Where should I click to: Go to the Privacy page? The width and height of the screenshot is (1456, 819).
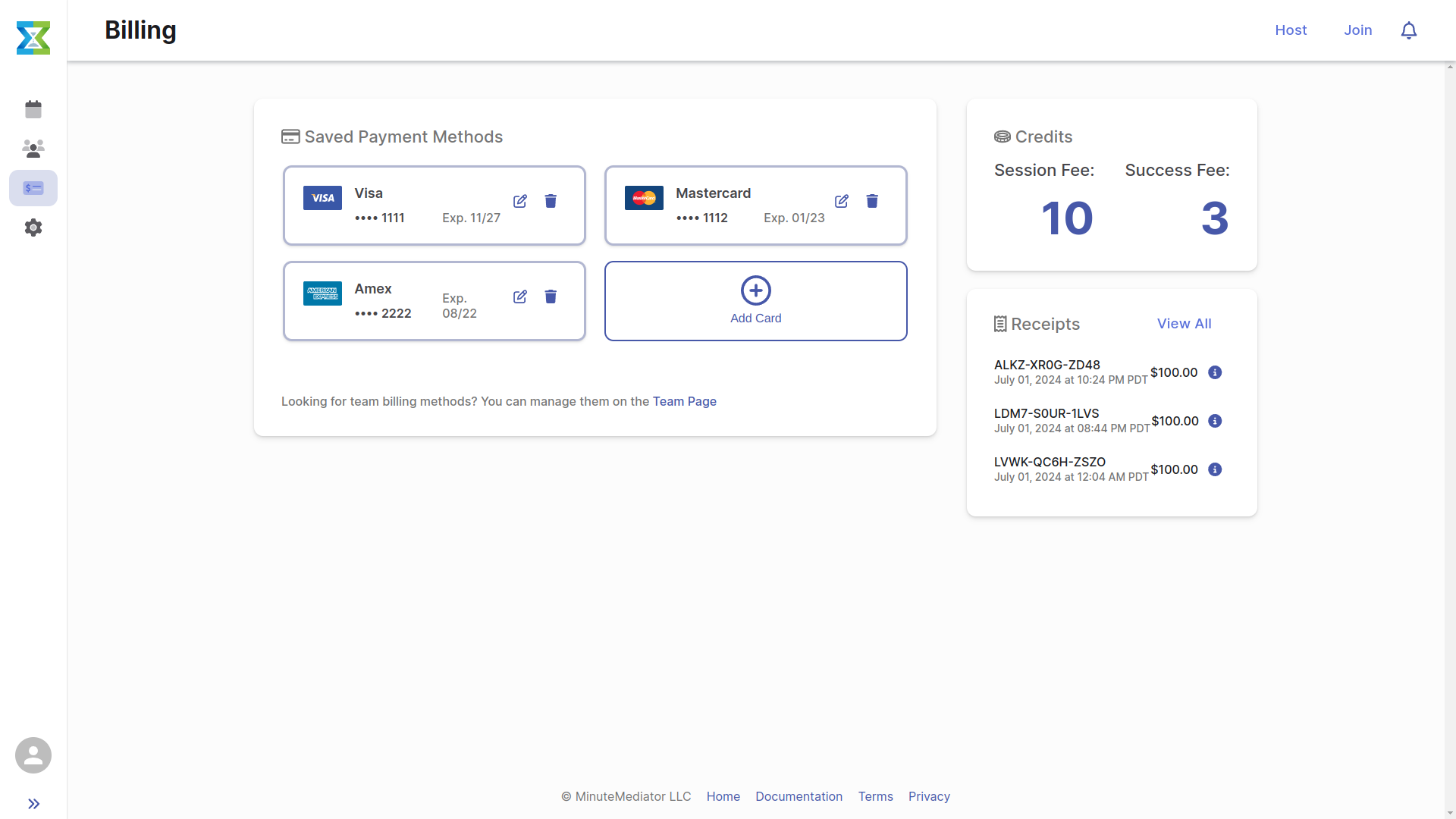[929, 796]
